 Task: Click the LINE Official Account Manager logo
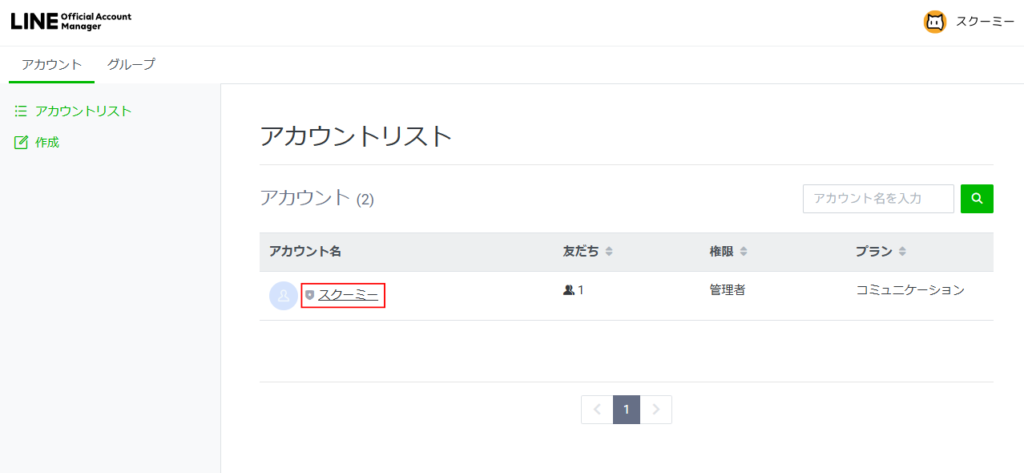click(x=71, y=21)
